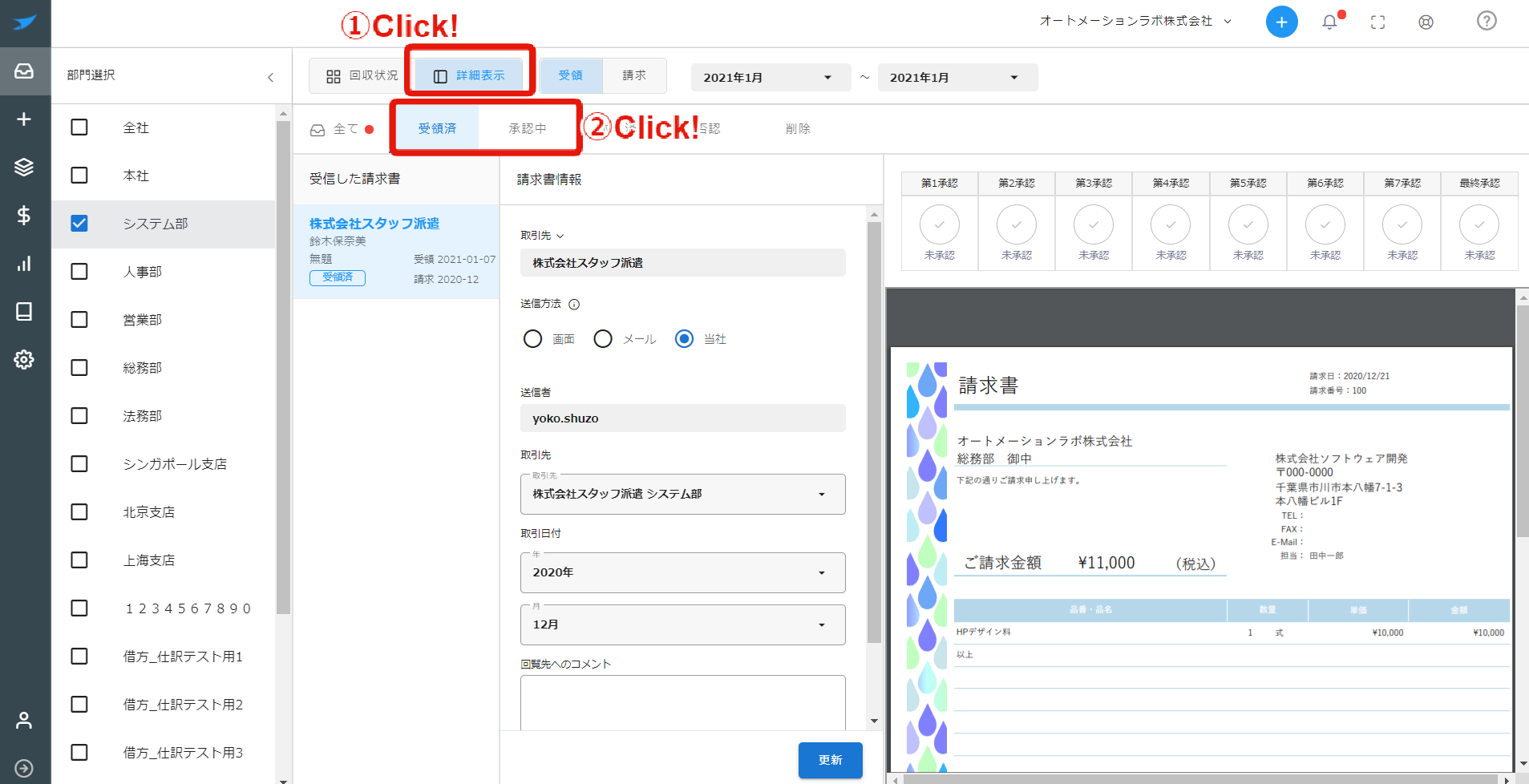The image size is (1529, 784).
Task: Check the シンガポール支店 checkbox
Action: pyautogui.click(x=79, y=463)
